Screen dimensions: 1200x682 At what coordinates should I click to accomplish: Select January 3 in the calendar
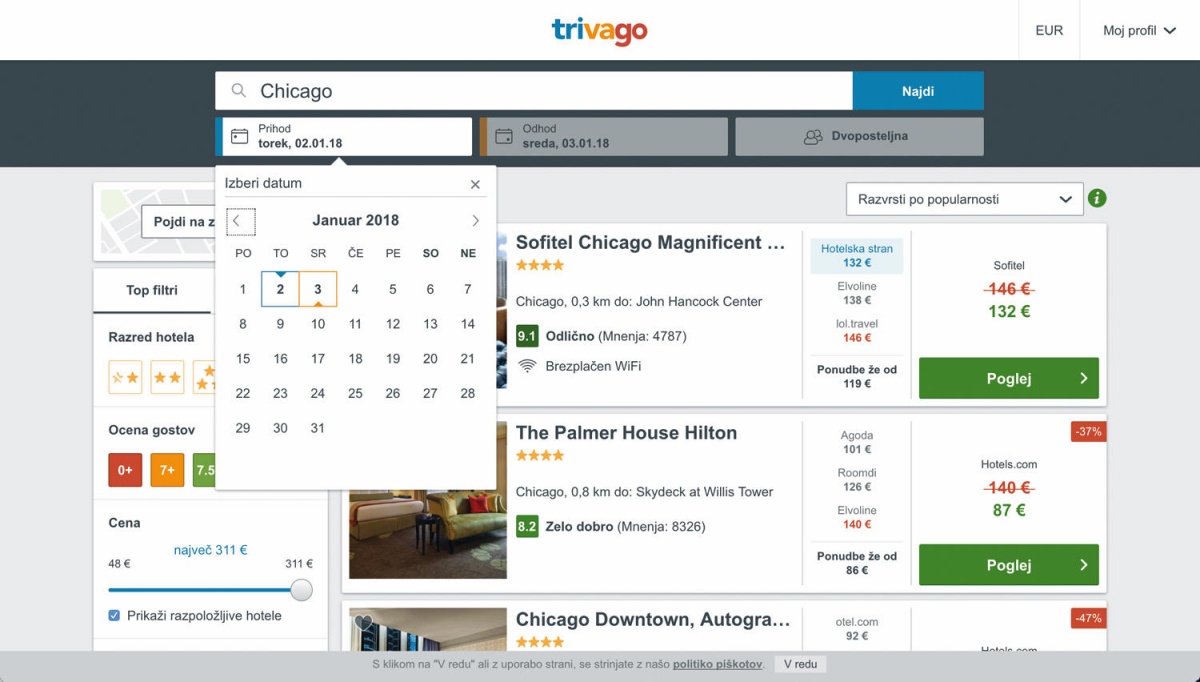point(318,289)
